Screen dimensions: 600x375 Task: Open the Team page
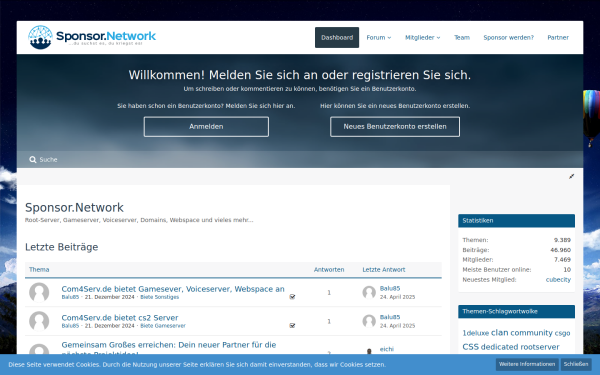462,38
